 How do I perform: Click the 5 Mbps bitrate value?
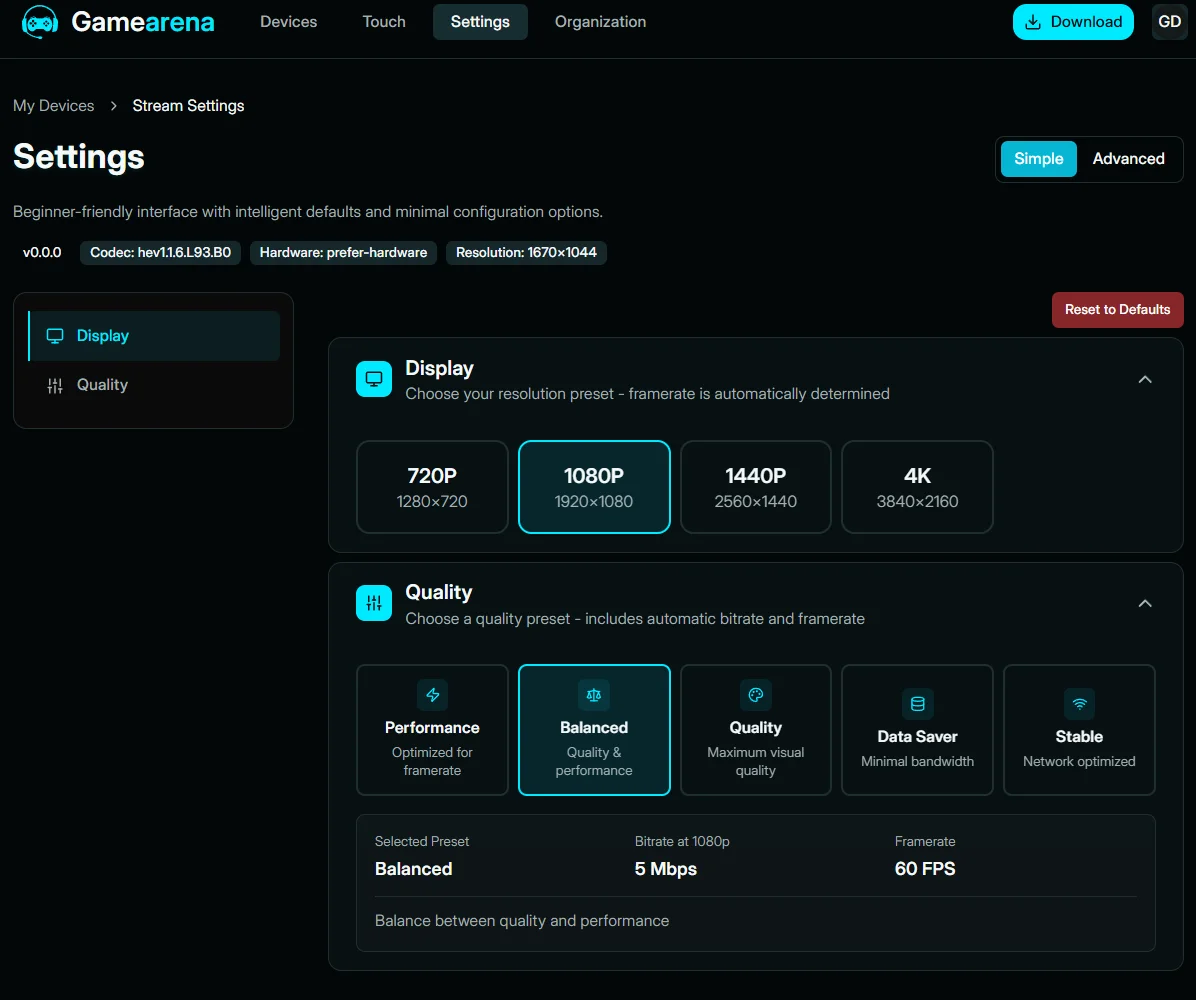point(666,869)
